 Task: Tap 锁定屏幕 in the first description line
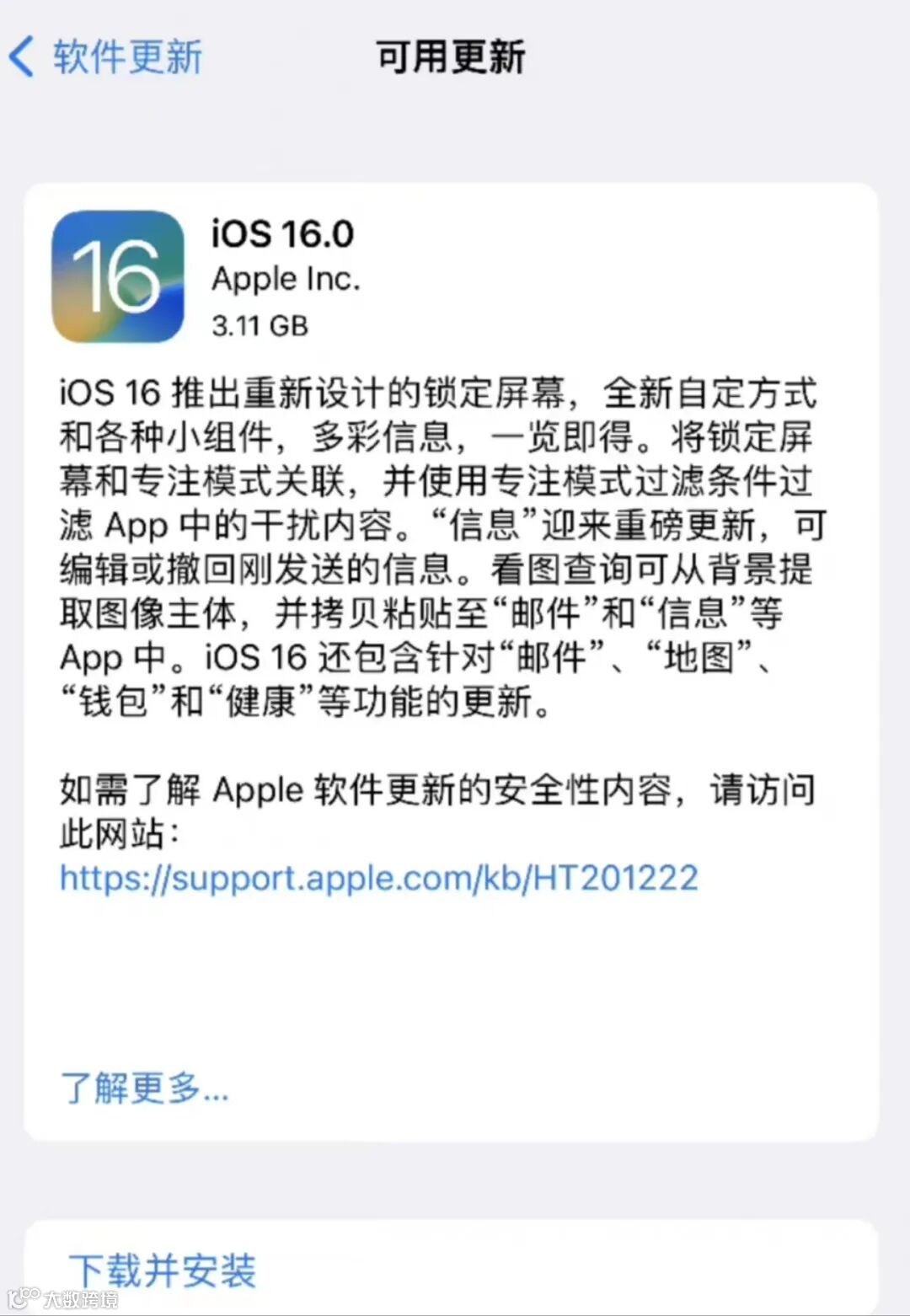coord(494,393)
